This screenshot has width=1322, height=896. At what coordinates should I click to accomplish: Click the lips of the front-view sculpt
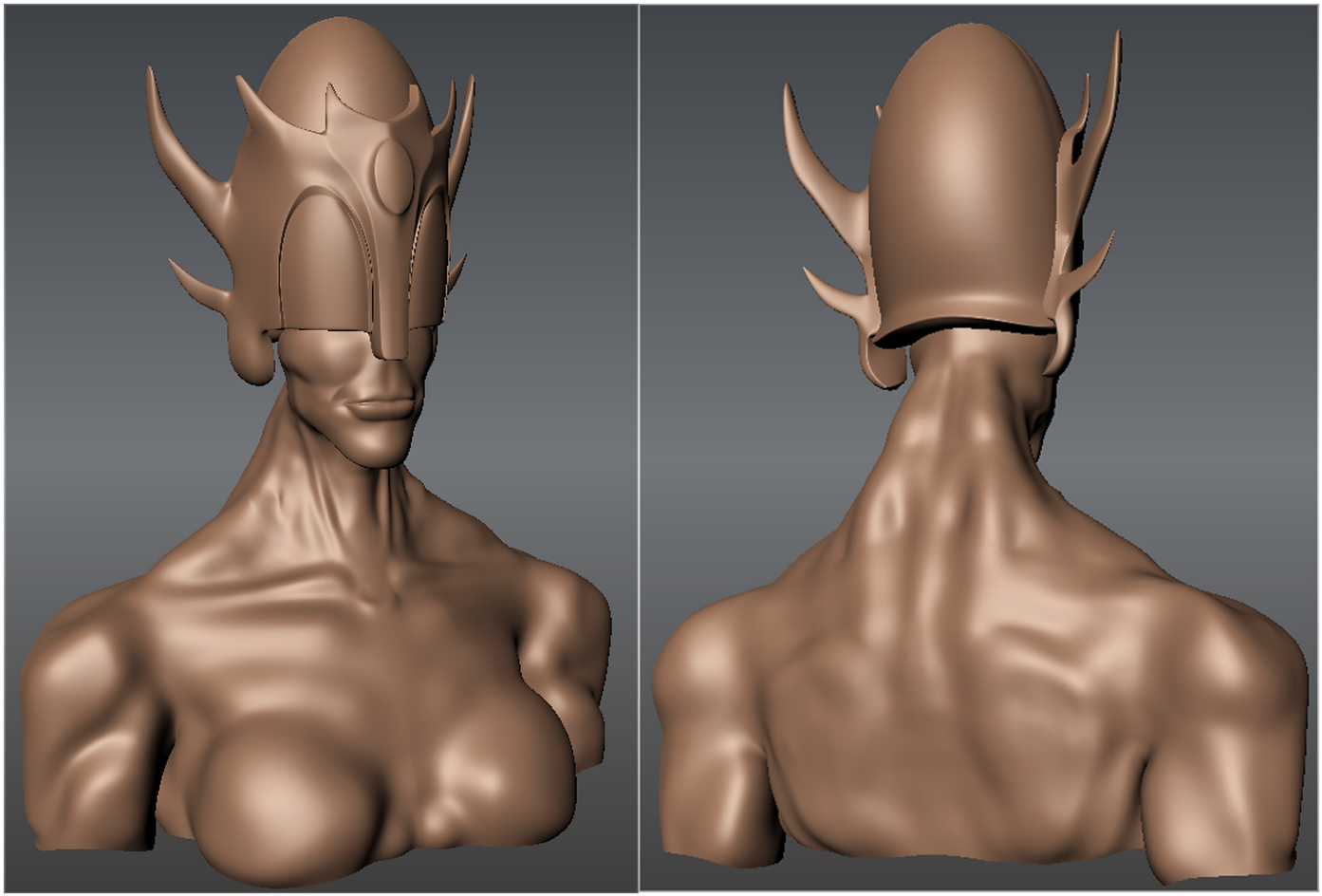click(384, 408)
